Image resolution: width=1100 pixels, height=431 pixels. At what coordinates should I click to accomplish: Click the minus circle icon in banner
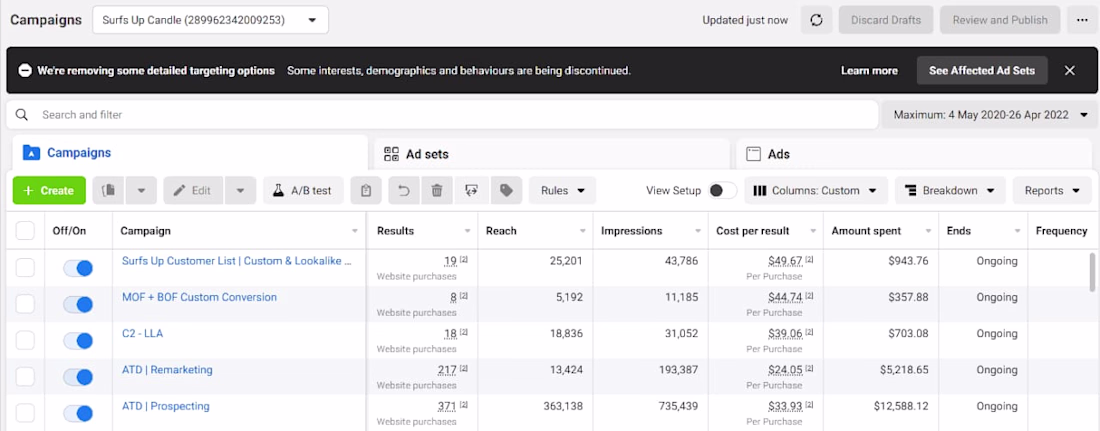click(25, 70)
